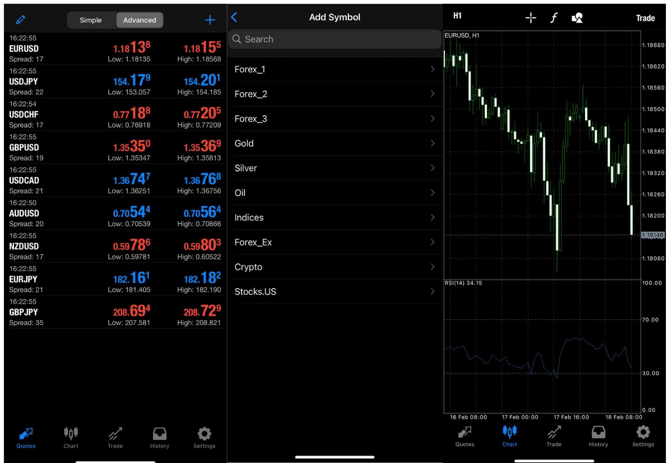Change the H1 timeframe selector
This screenshot has width=669, height=463.
point(457,17)
